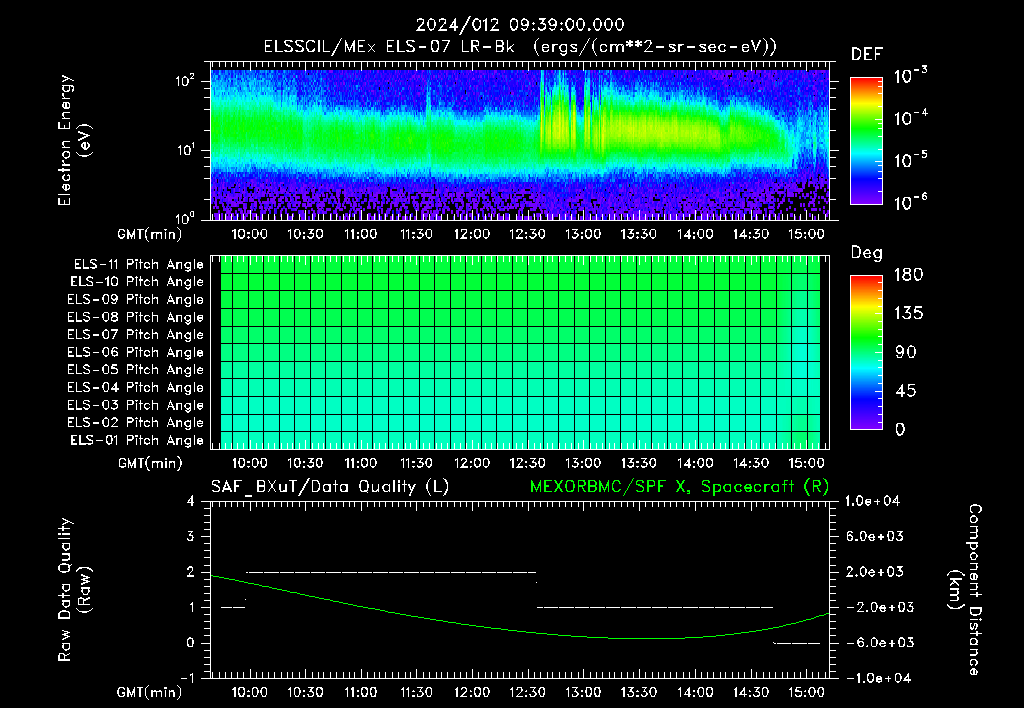Screen dimensions: 1024x708
Task: Click the 180 value on the Deg color scale
Action: (x=908, y=275)
